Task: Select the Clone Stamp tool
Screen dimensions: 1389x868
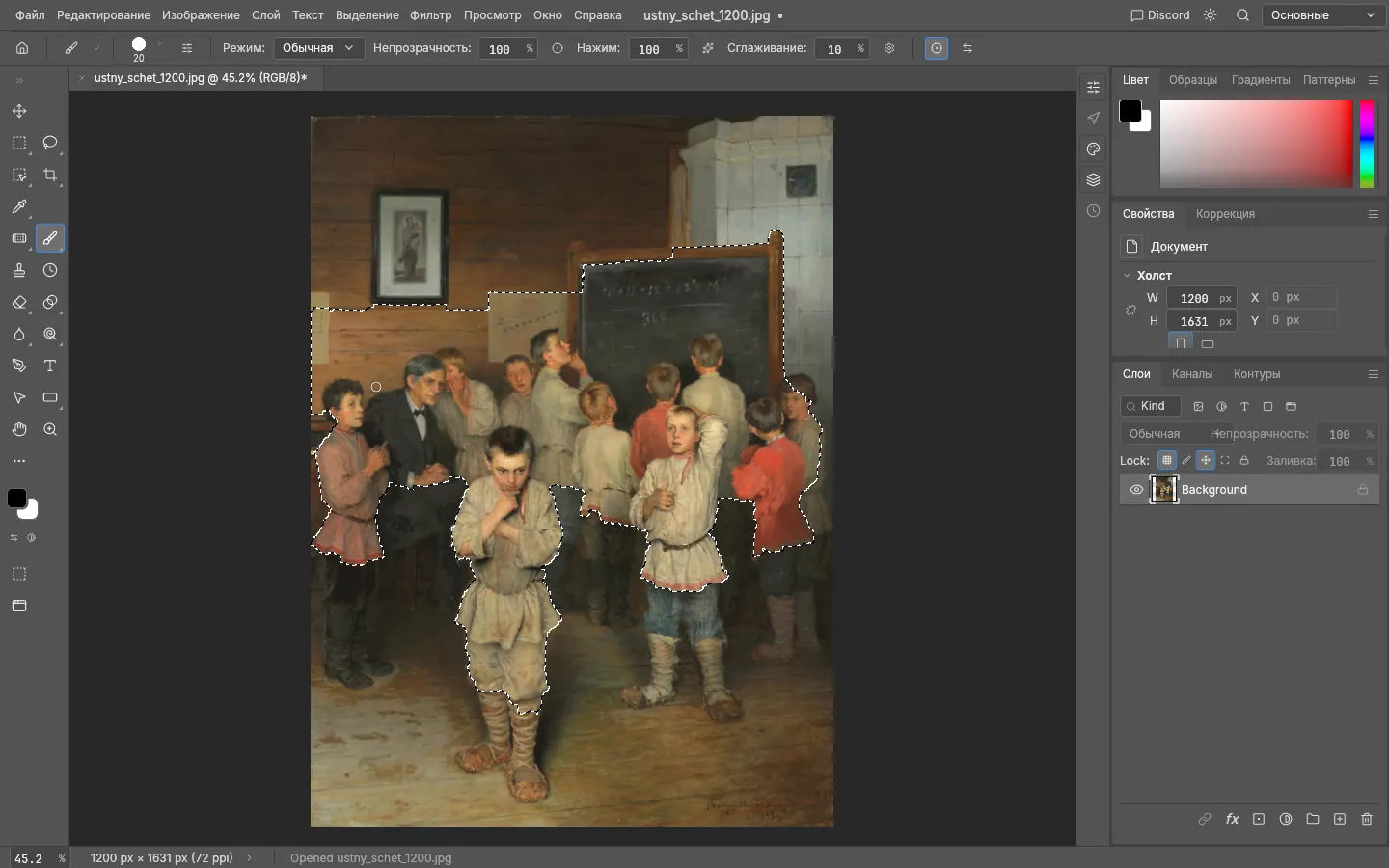Action: point(19,270)
